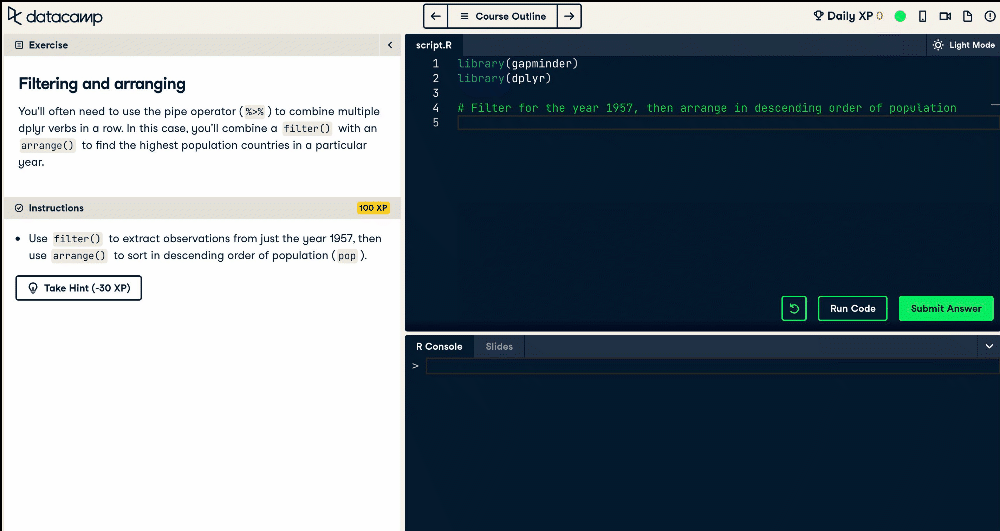The width and height of the screenshot is (1000, 531).
Task: Submit Answer for the exercise
Action: (946, 309)
